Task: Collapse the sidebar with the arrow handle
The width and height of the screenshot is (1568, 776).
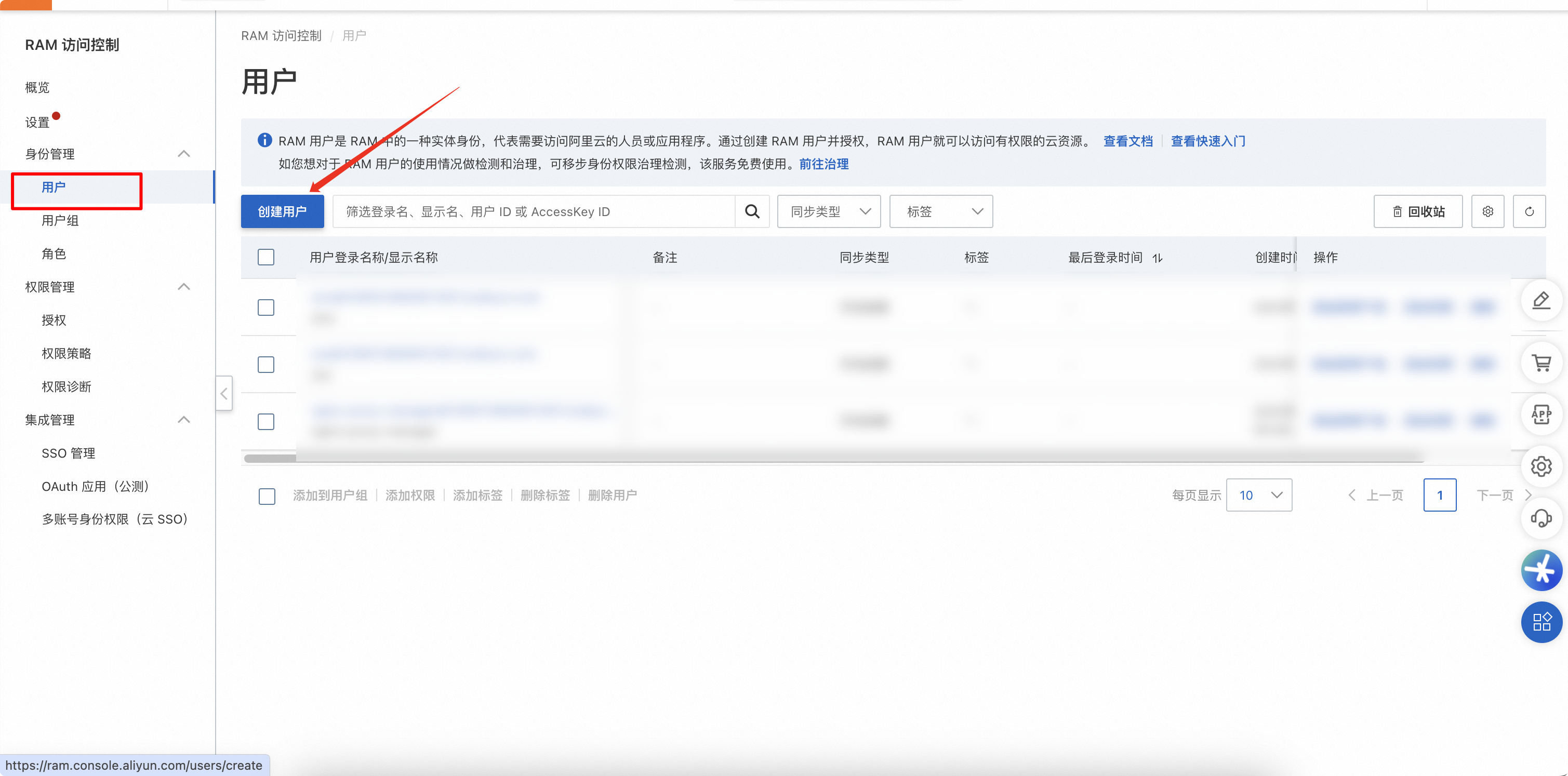Action: (224, 394)
